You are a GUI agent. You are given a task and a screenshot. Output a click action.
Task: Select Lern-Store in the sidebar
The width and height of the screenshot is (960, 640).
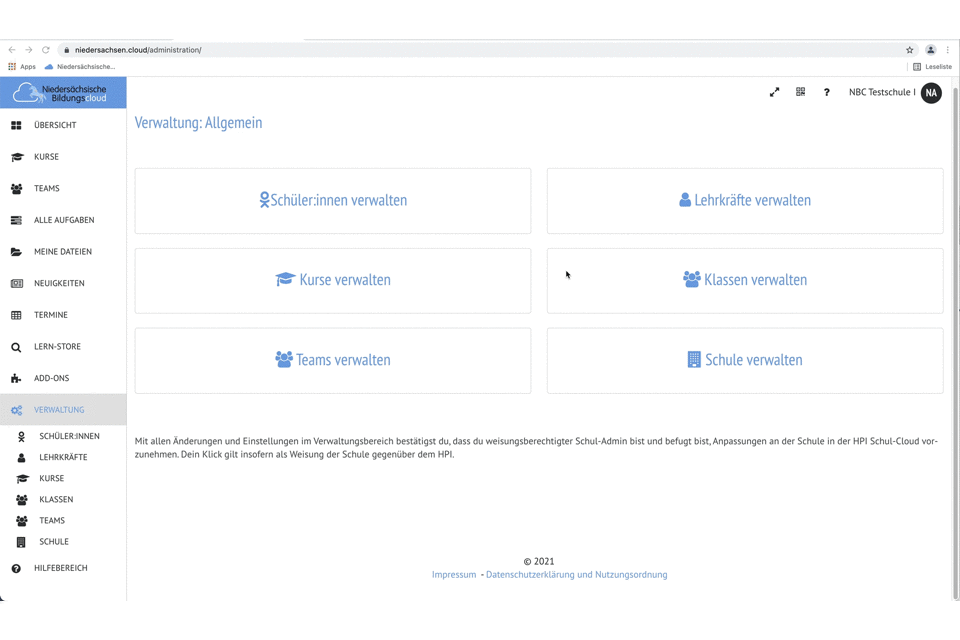point(57,347)
